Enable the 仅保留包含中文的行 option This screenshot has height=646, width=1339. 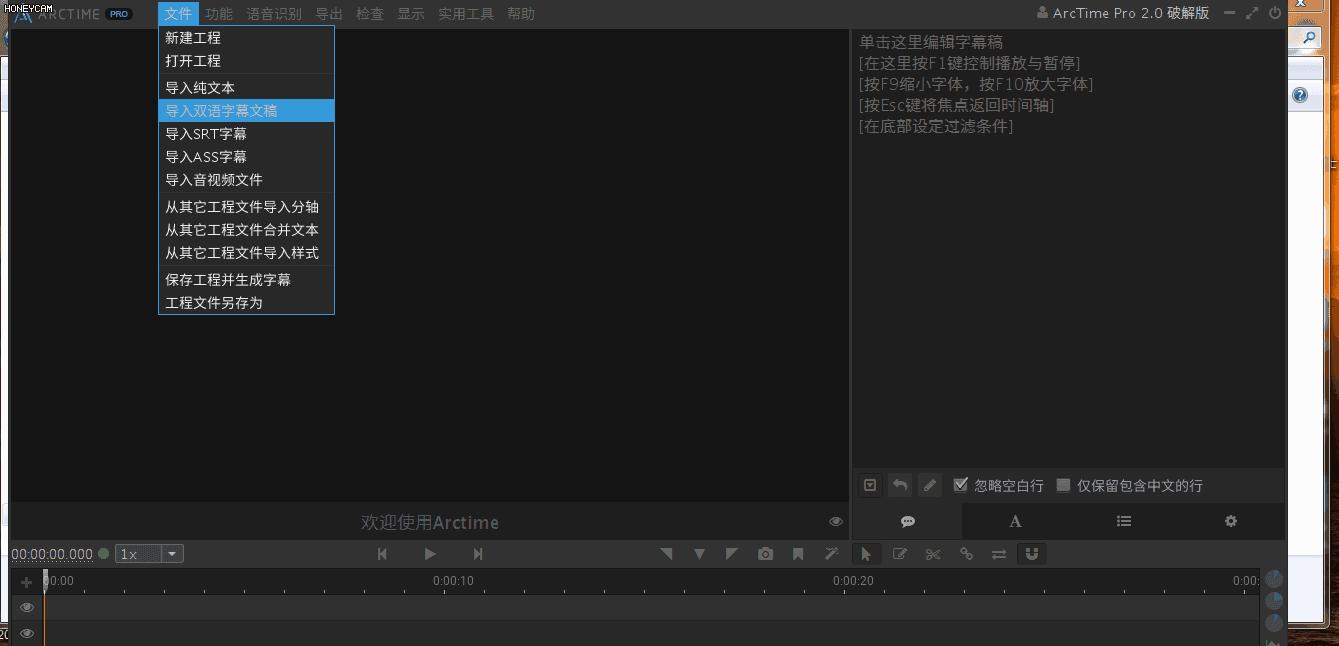coord(1062,485)
